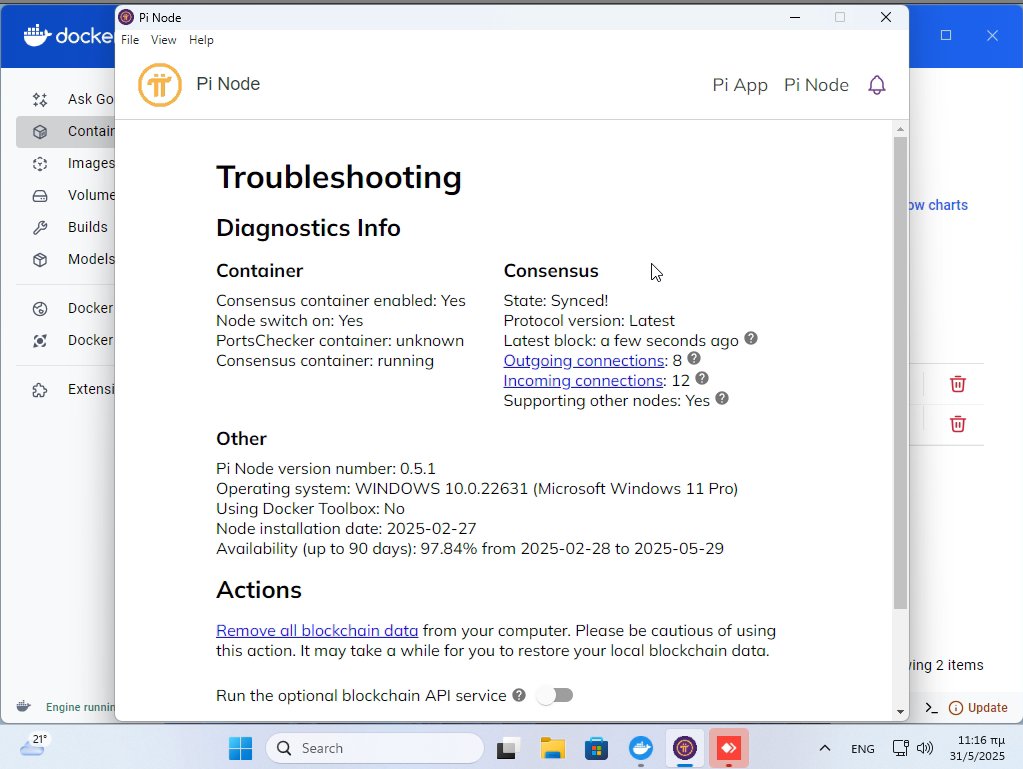This screenshot has width=1023, height=769.
Task: Click ENG language indicator in tray
Action: (863, 749)
